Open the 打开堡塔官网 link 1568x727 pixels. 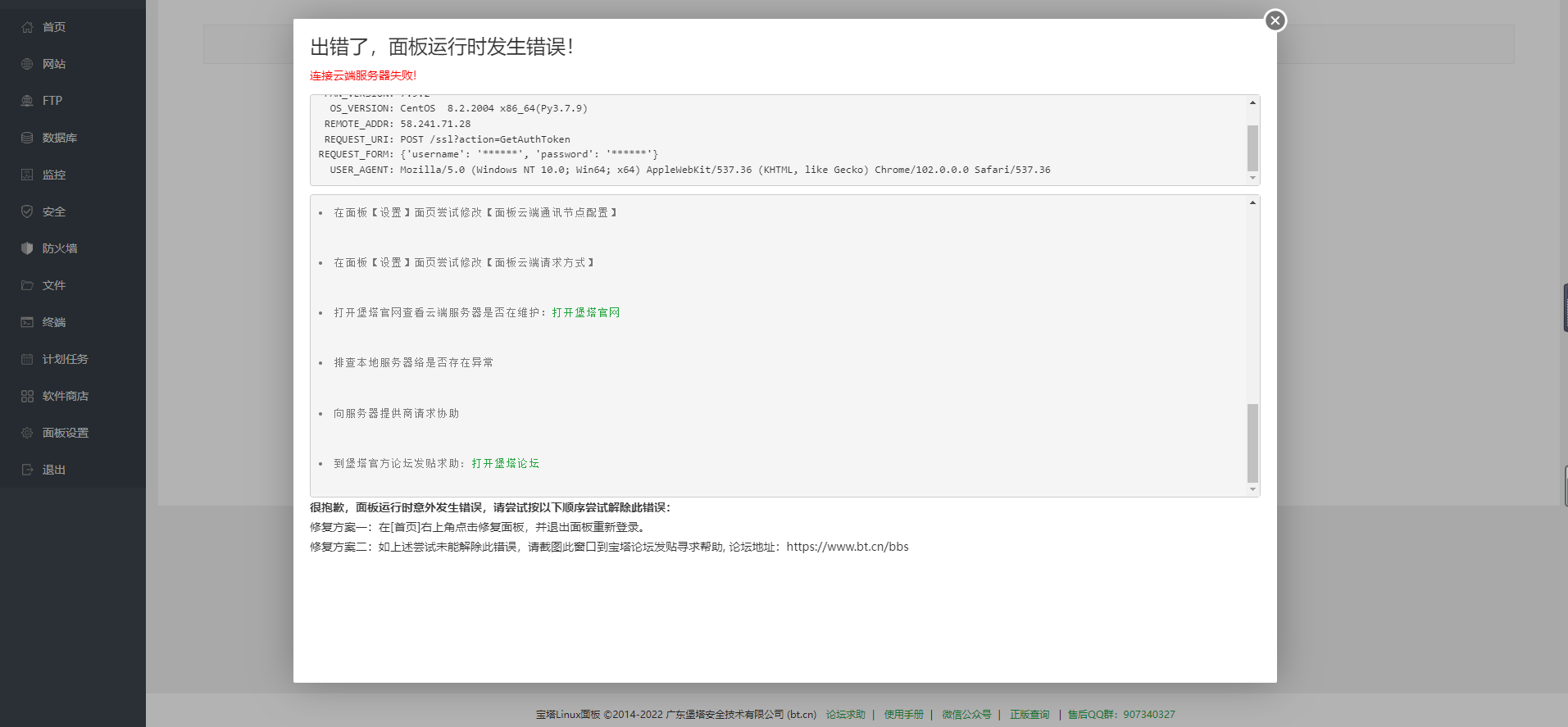coord(586,312)
